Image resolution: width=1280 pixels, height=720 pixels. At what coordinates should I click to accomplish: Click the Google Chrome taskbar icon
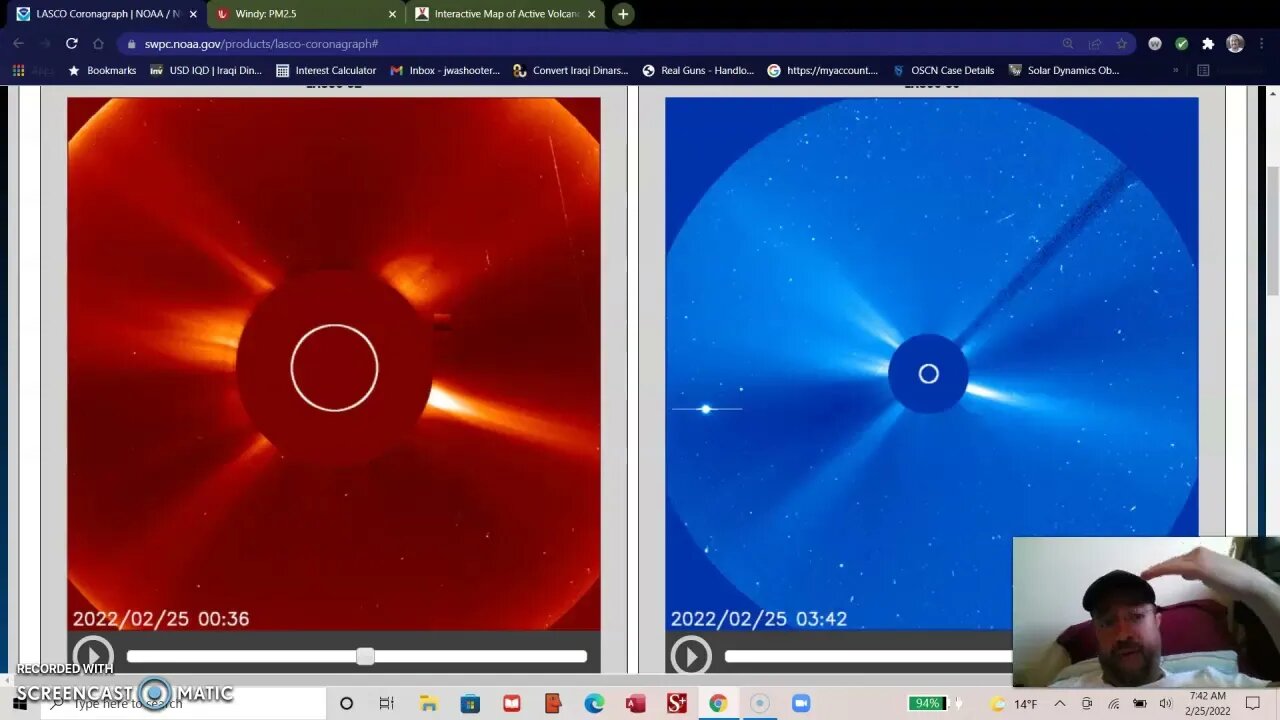(718, 704)
